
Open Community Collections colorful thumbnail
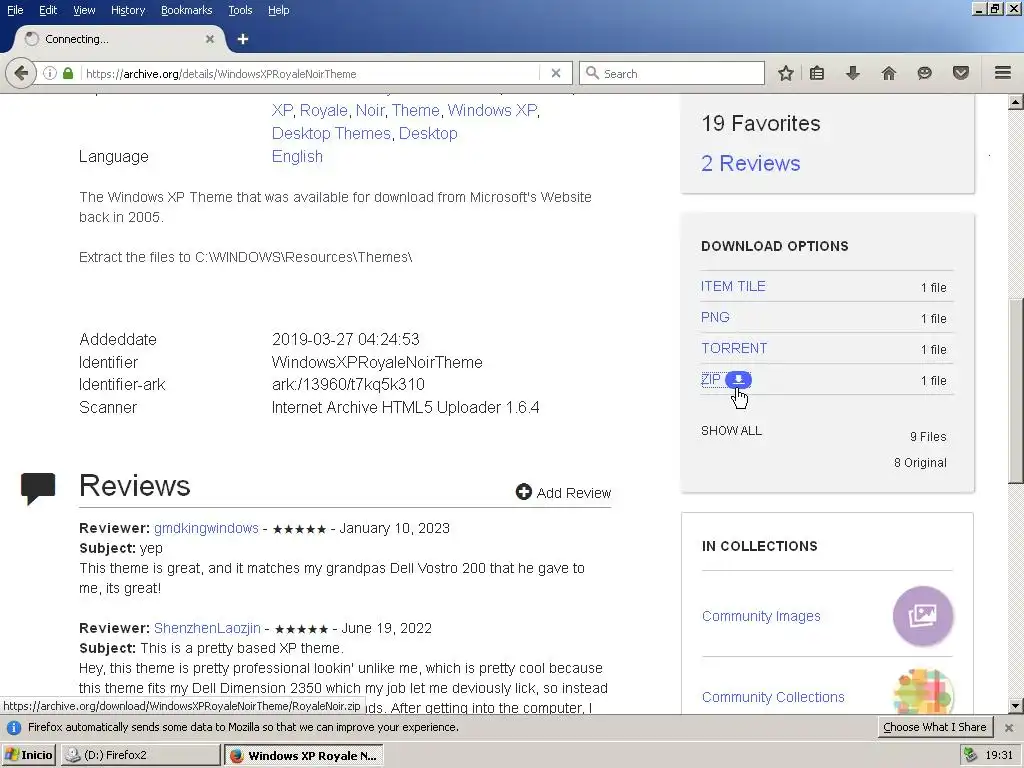(x=923, y=690)
